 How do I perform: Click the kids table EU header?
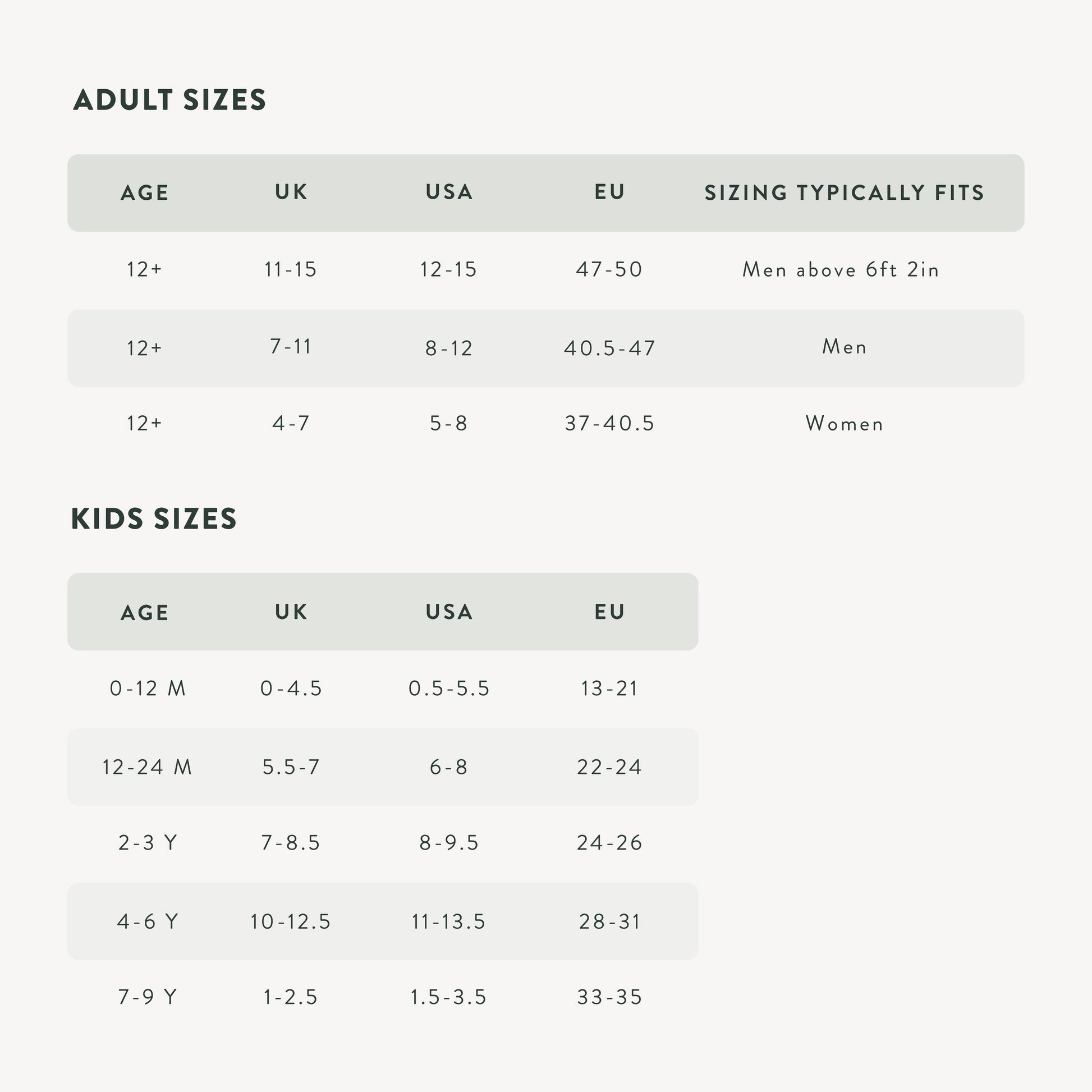point(609,612)
